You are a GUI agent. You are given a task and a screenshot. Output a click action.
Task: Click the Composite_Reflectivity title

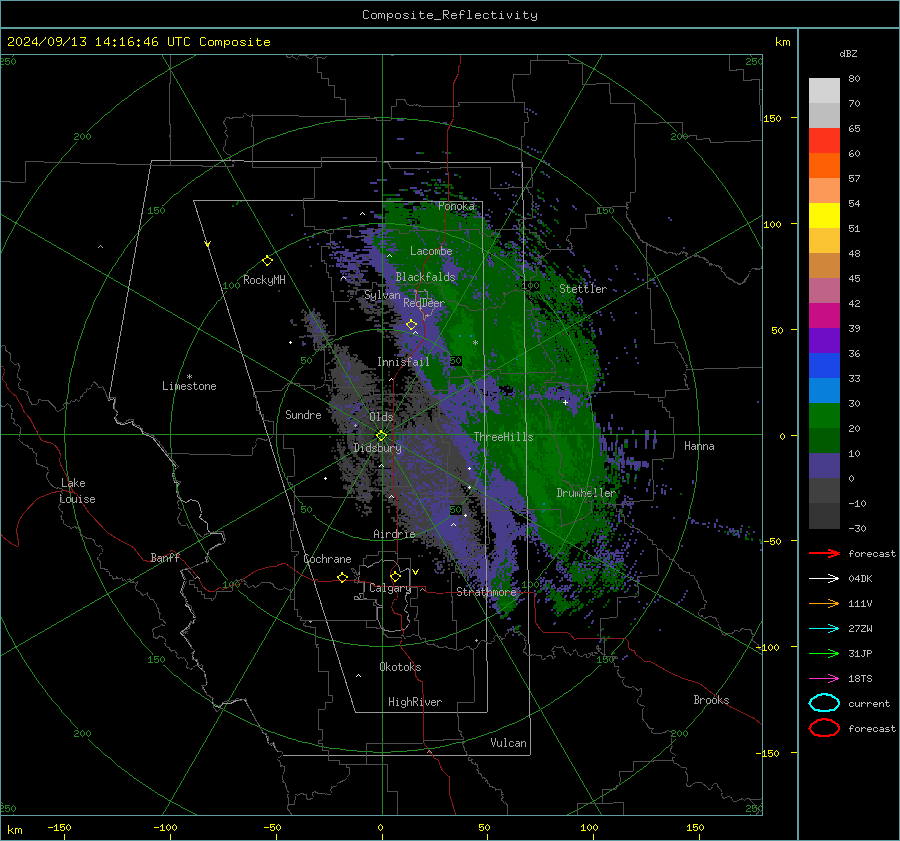(450, 15)
